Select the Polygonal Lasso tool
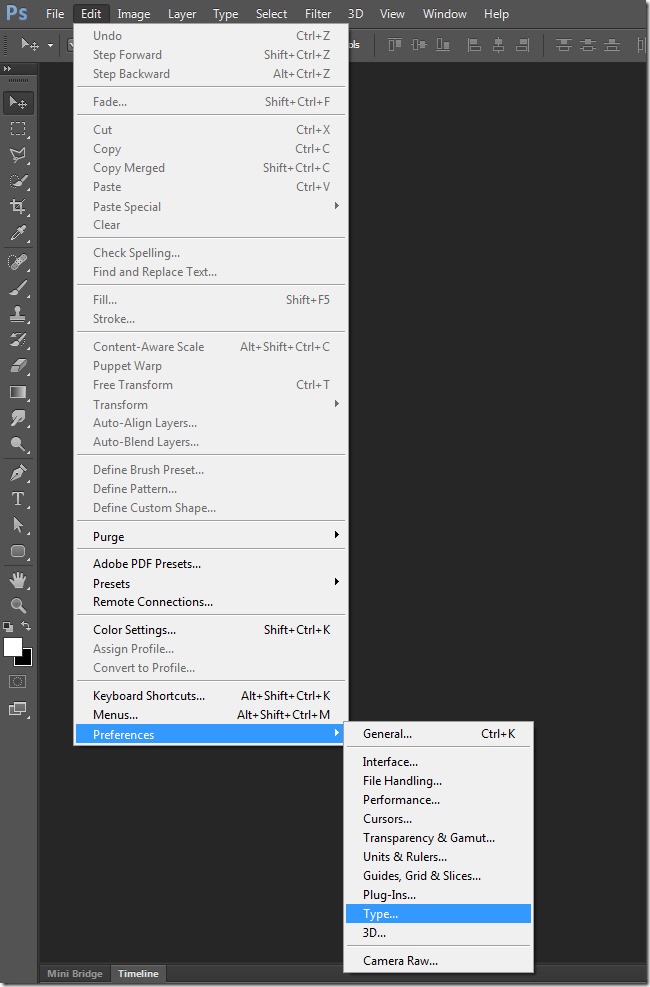The image size is (650, 987). click(18, 155)
